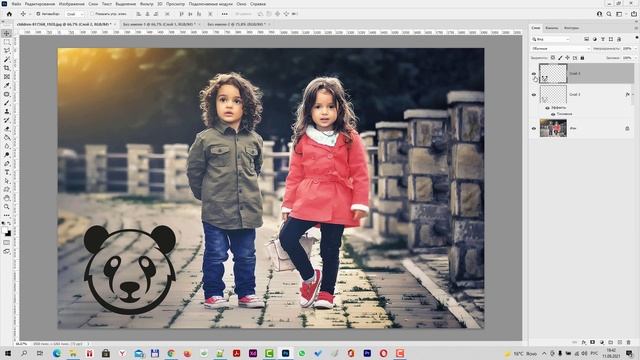Toggle the Показать упр. элем. checkbox
640x360 pixels.
point(92,14)
